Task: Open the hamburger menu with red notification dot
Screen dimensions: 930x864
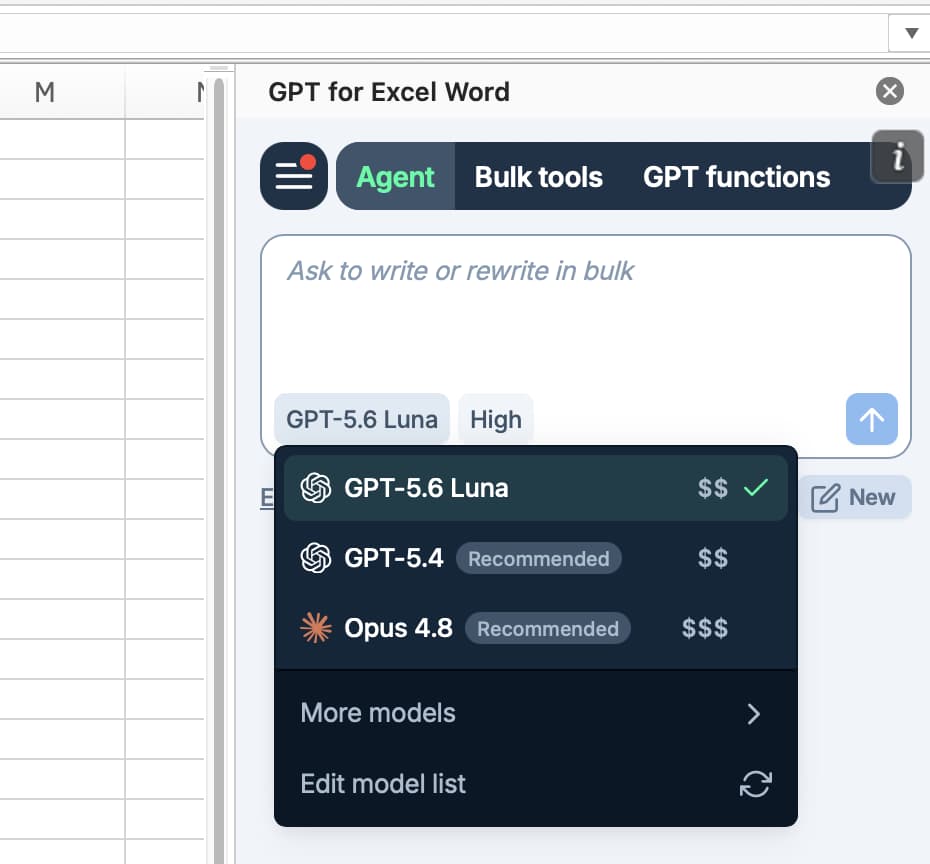Action: tap(294, 176)
